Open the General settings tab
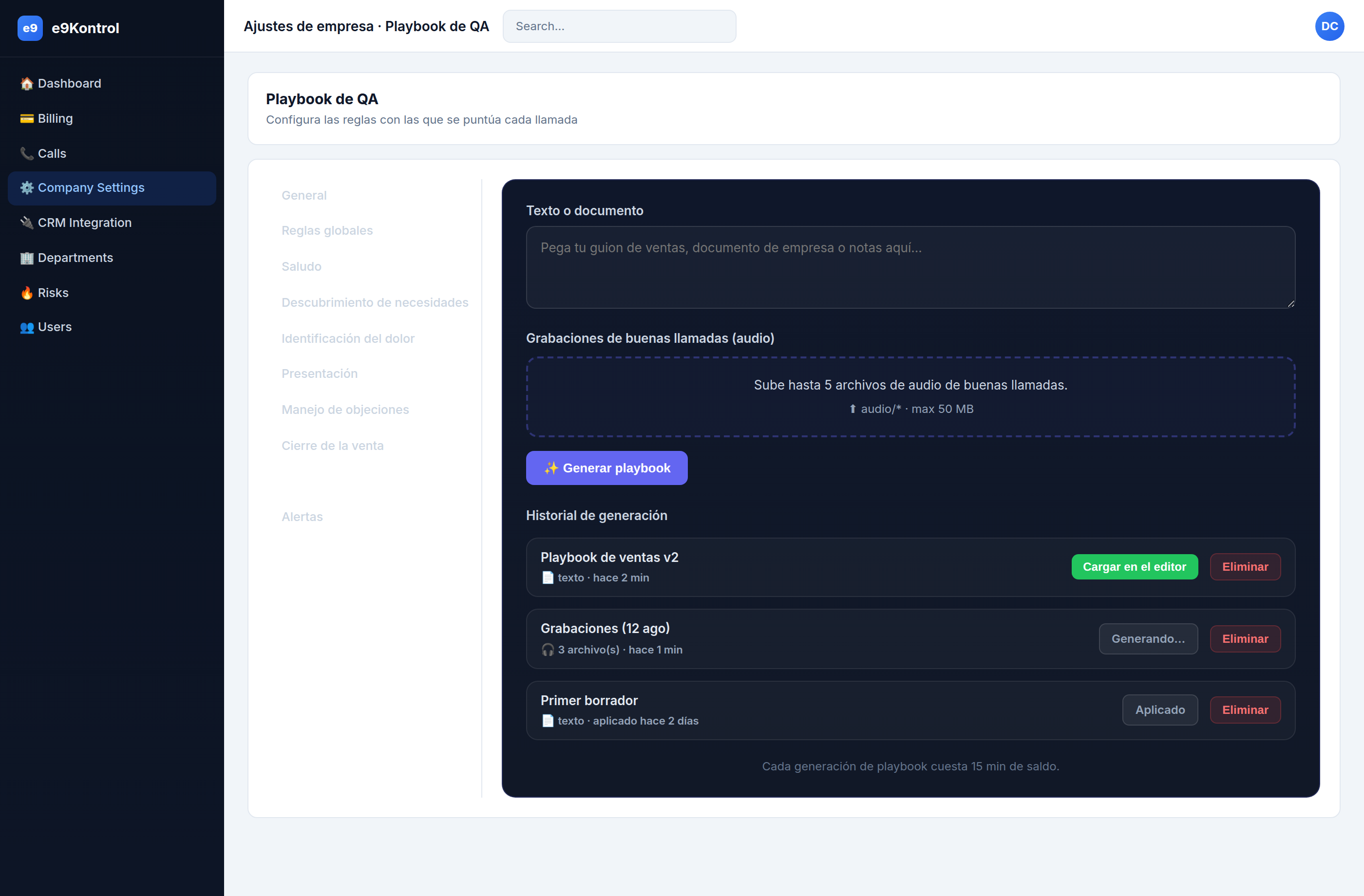This screenshot has height=896, width=1364. 304,195
